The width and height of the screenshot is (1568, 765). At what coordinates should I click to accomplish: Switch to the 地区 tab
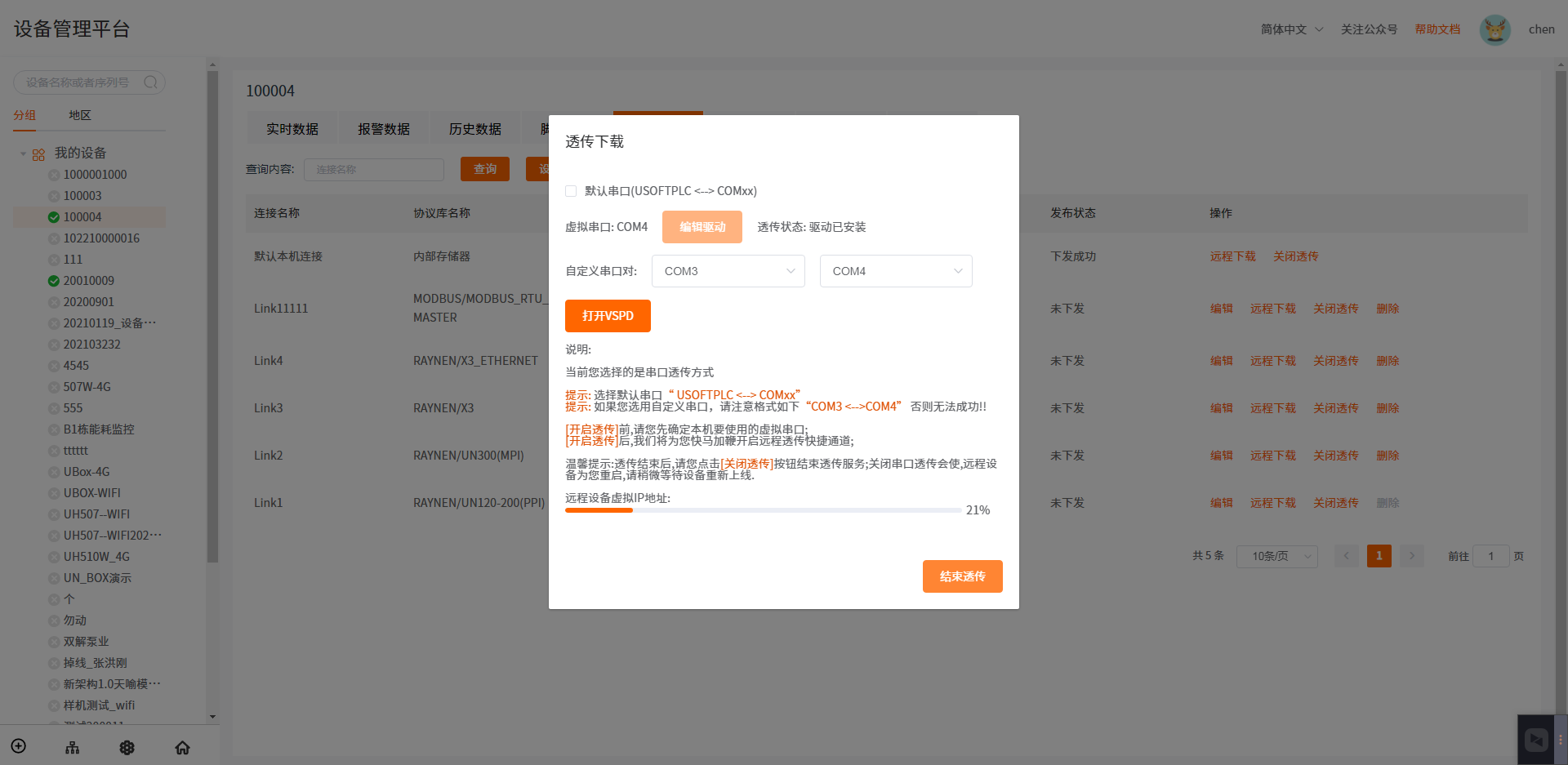80,115
